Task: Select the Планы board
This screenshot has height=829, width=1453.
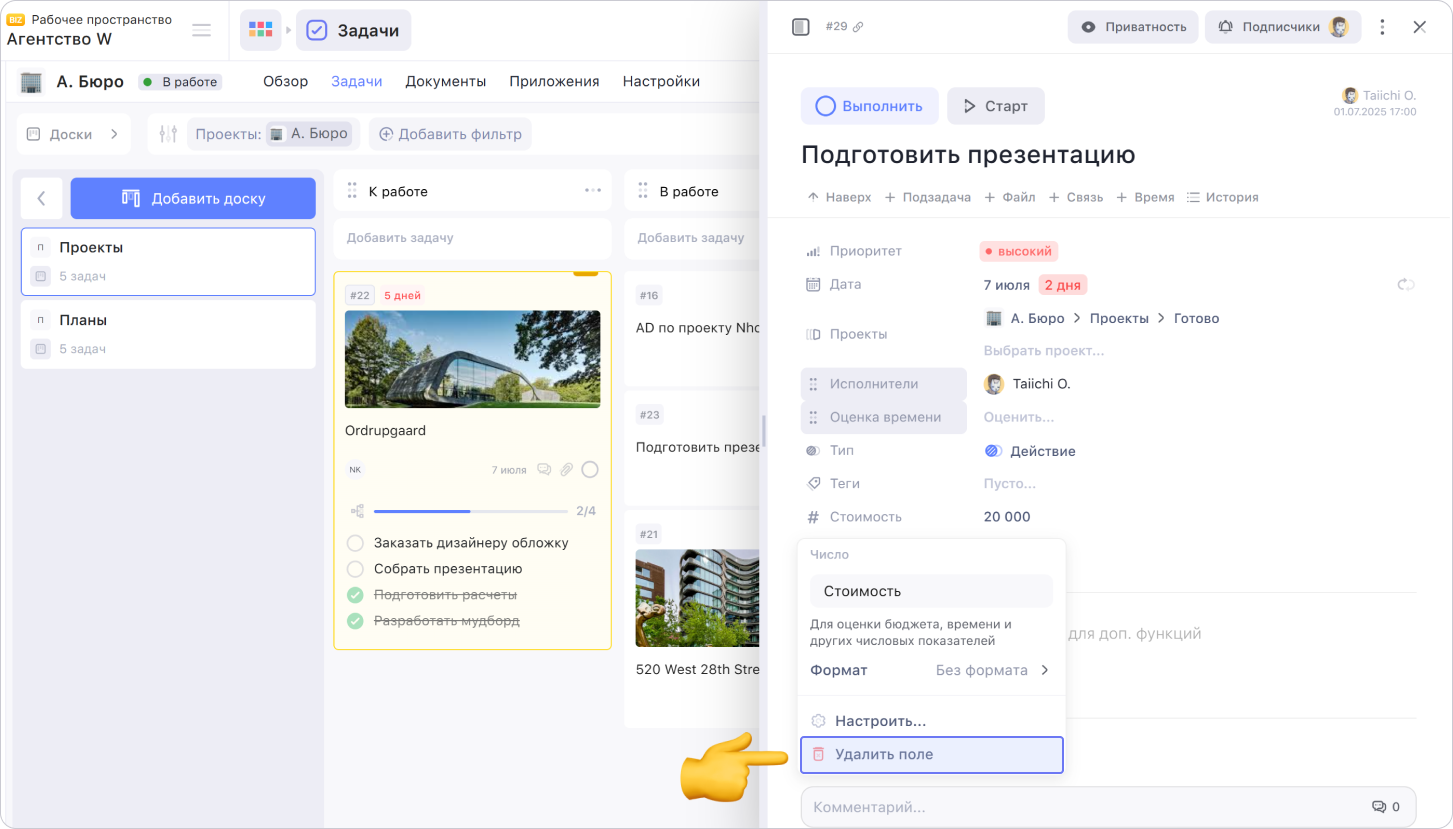Action: pyautogui.click(x=168, y=334)
